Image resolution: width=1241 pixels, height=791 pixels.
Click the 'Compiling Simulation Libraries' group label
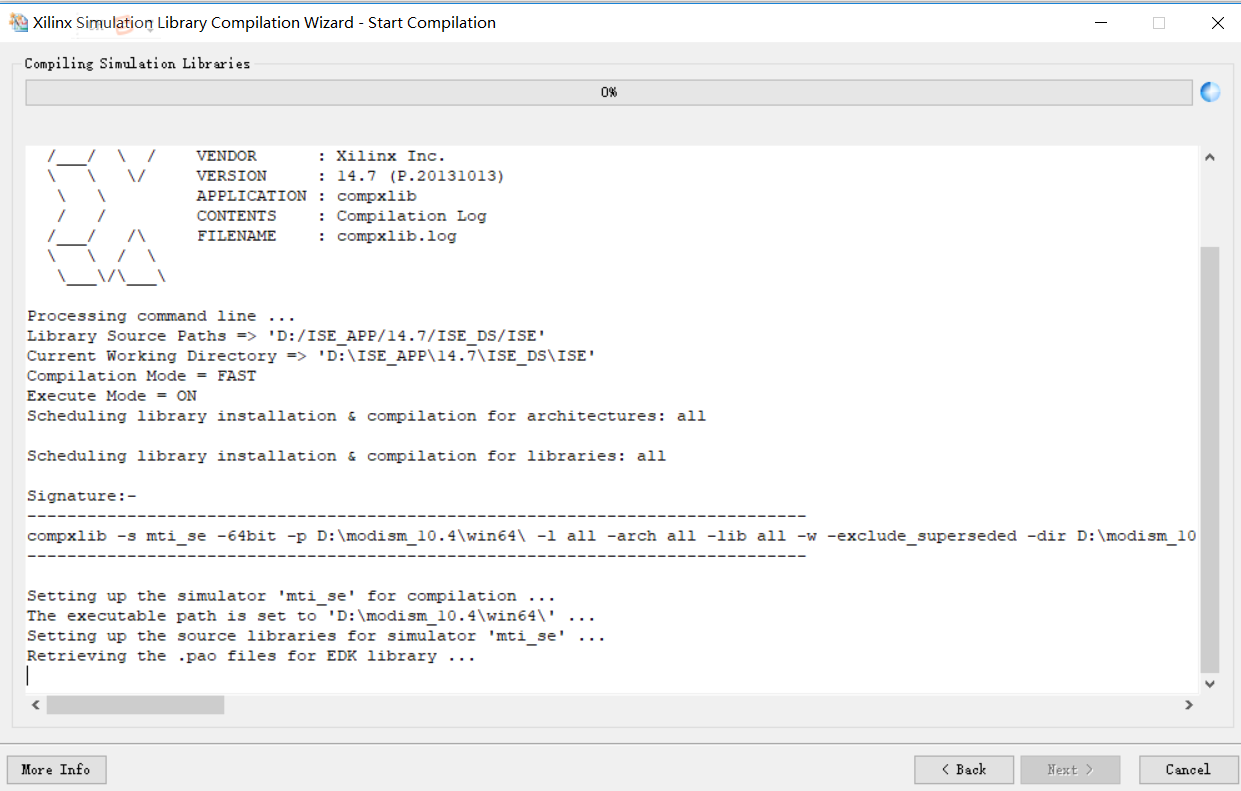tap(137, 64)
